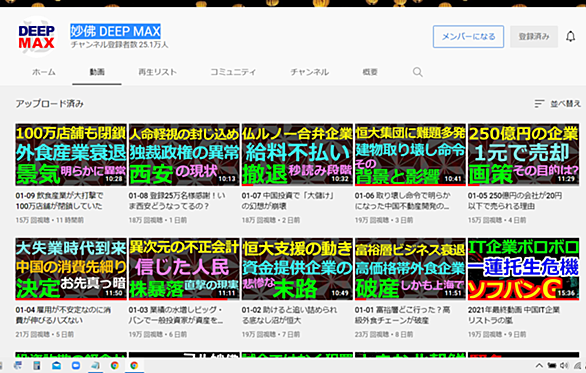The height and width of the screenshot is (373, 586).
Task: Click the notification bell icon
Action: click(x=570, y=37)
